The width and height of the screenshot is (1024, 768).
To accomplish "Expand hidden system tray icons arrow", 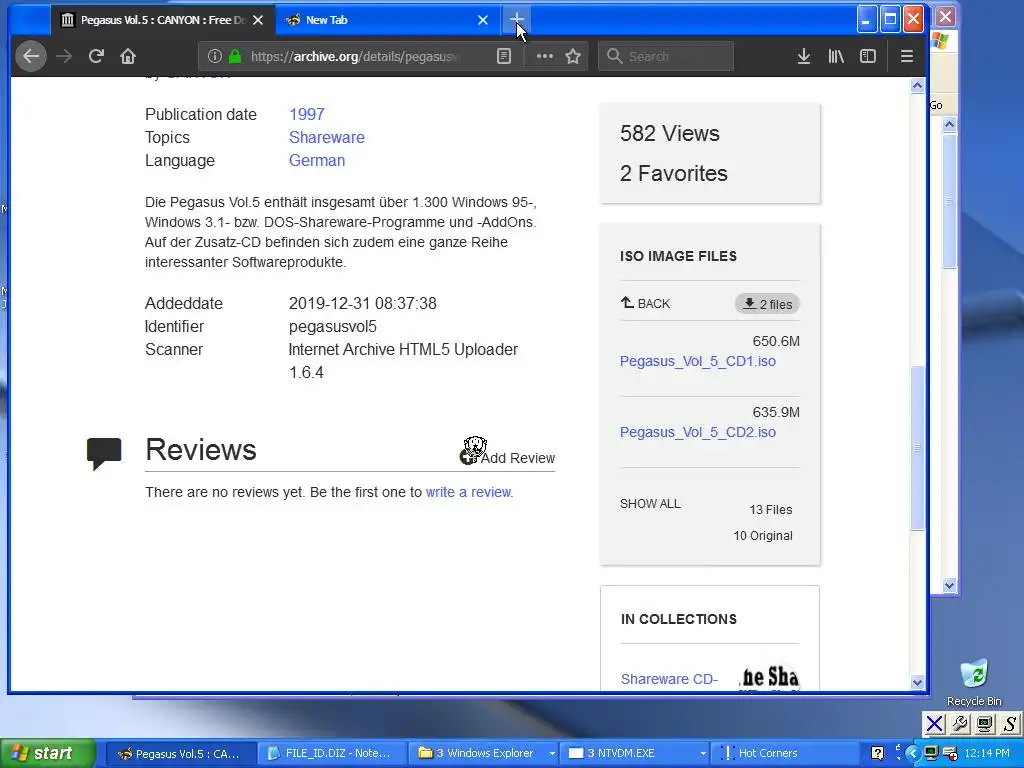I will pos(912,754).
